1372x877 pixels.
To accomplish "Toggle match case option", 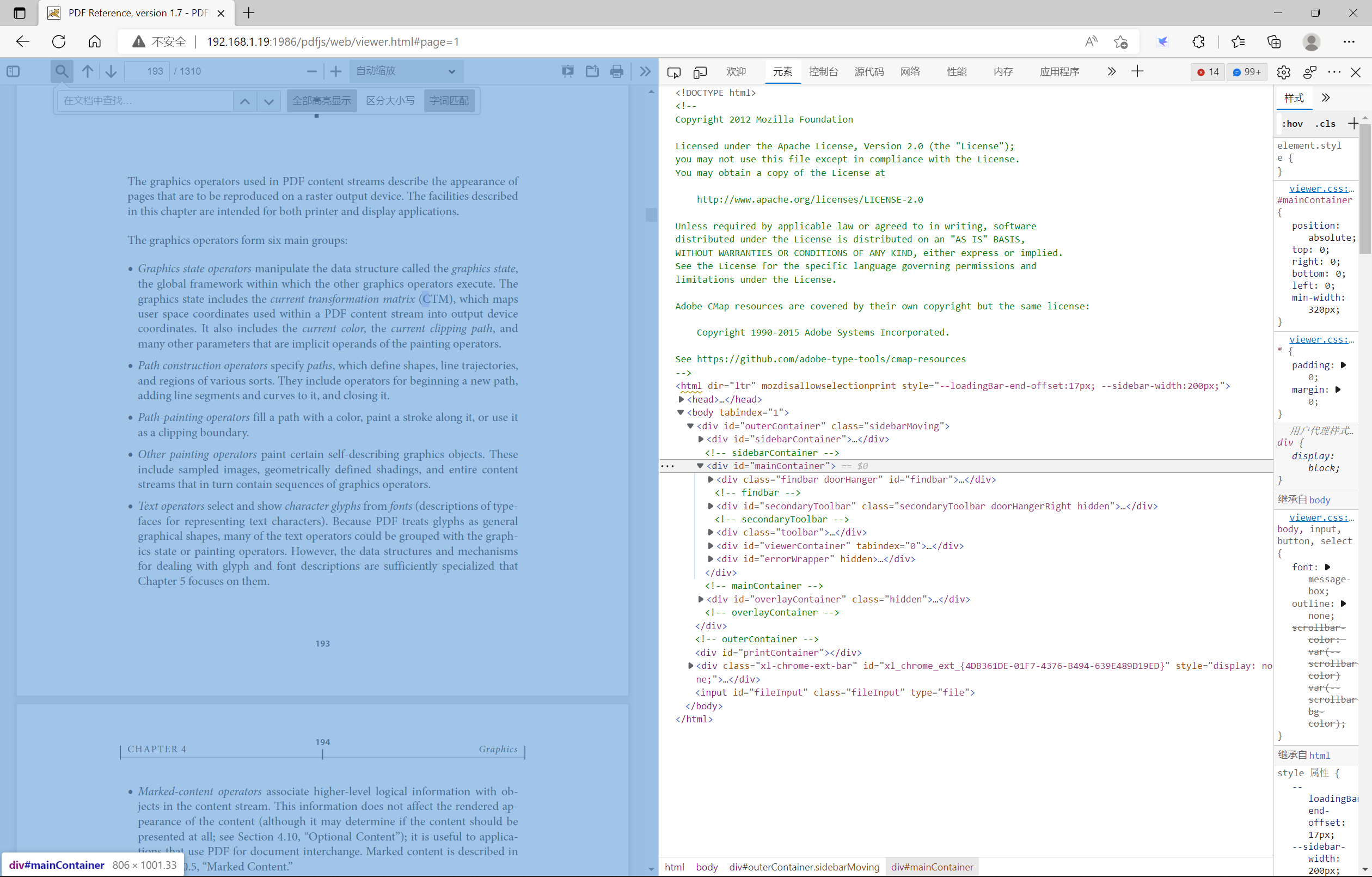I will tap(390, 100).
